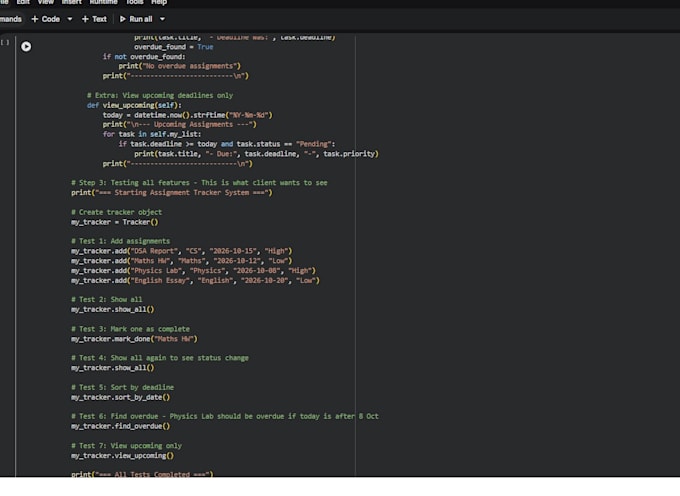The height and width of the screenshot is (496, 680).
Task: Open the Insert menu
Action: (72, 2)
